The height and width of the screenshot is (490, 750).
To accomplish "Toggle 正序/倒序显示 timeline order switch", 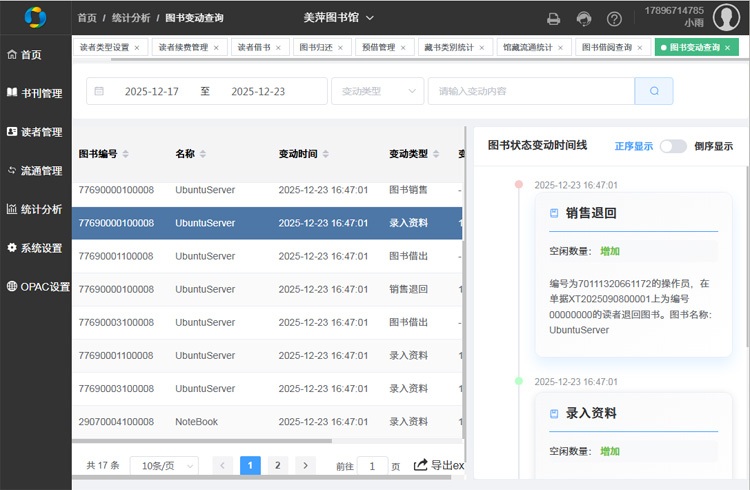I will tap(673, 146).
